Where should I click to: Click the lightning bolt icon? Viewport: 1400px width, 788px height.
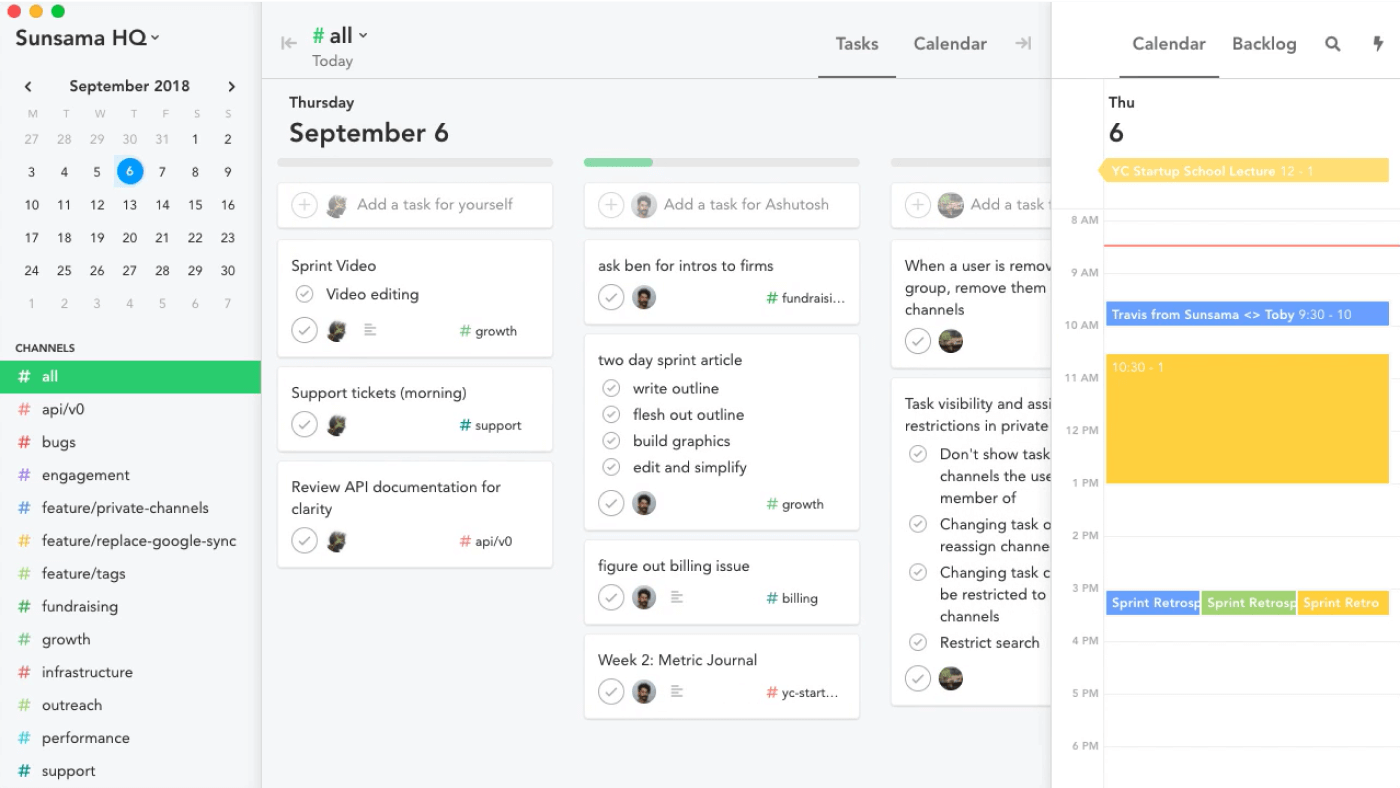pos(1378,44)
